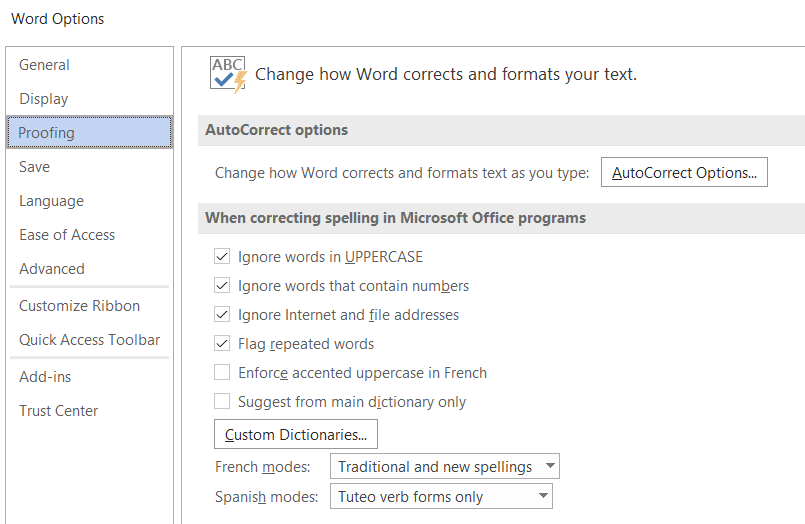This screenshot has height=524, width=805.
Task: Select Quick Access Toolbar category
Action: point(89,340)
